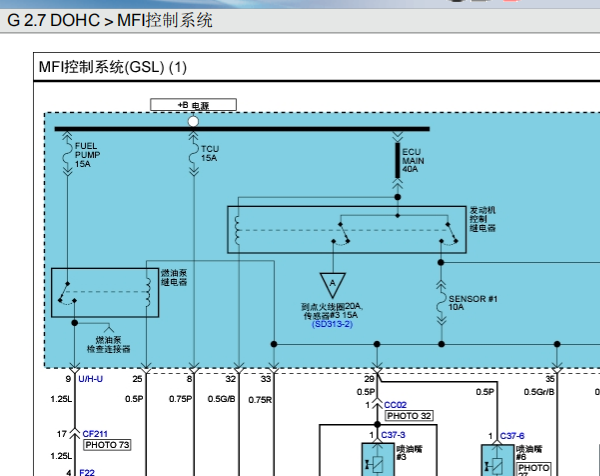Click the +B power terminal circle
The height and width of the screenshot is (476, 600).
click(193, 121)
